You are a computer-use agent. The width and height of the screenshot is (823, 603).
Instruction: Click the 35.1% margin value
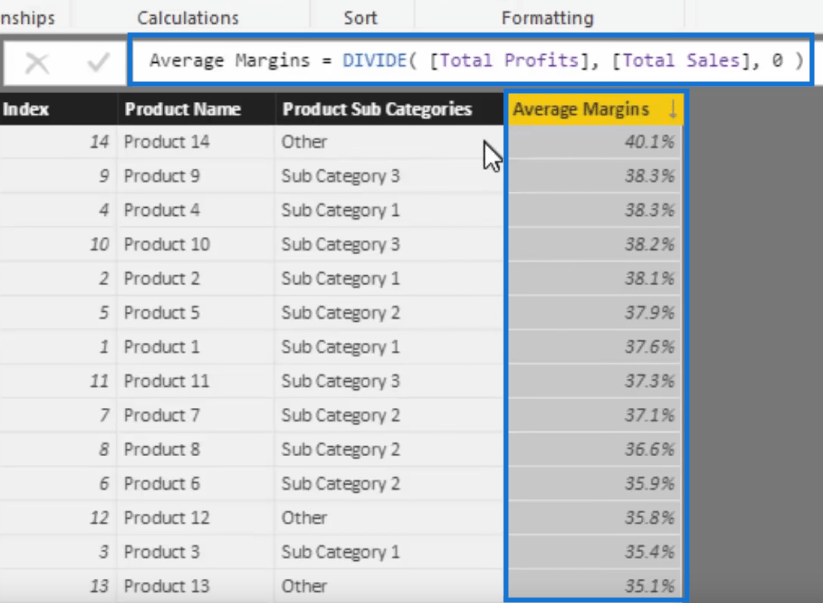click(x=649, y=586)
